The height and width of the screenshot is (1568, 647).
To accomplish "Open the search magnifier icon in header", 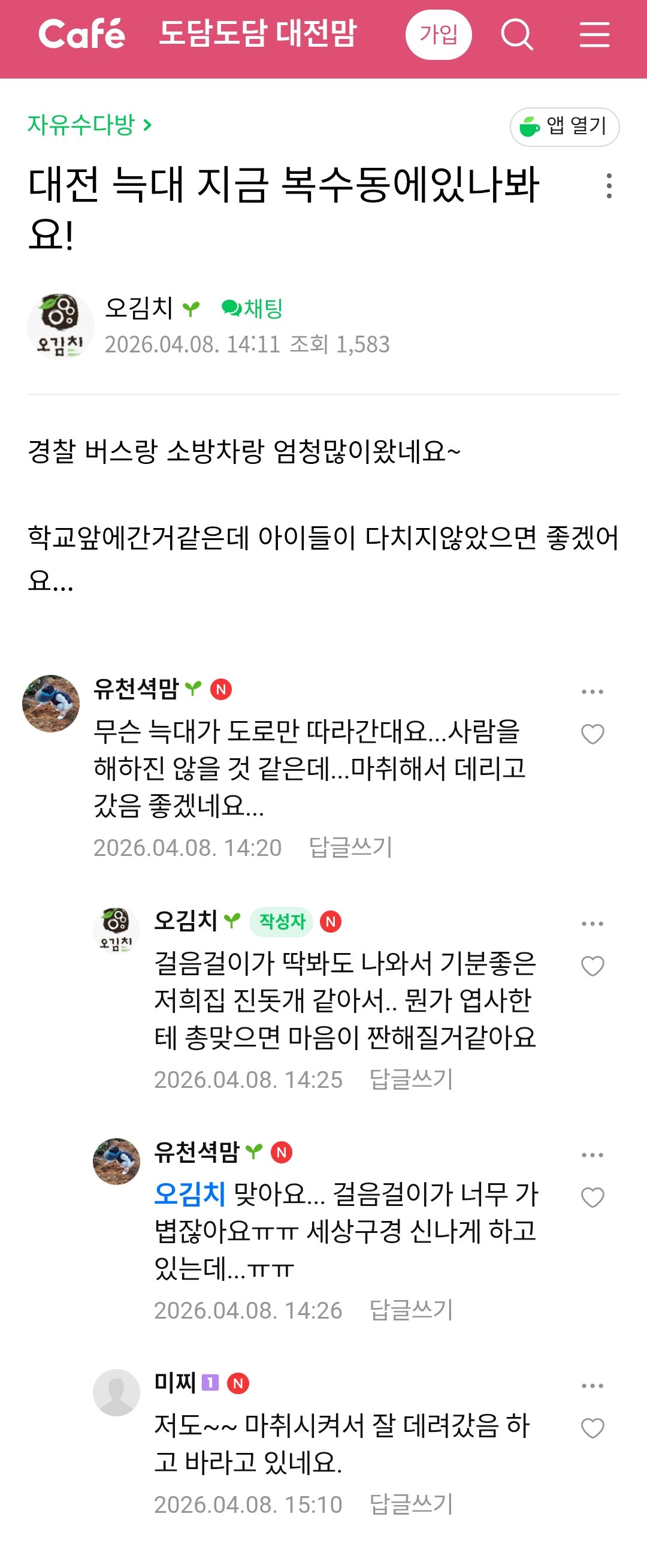I will tap(517, 35).
